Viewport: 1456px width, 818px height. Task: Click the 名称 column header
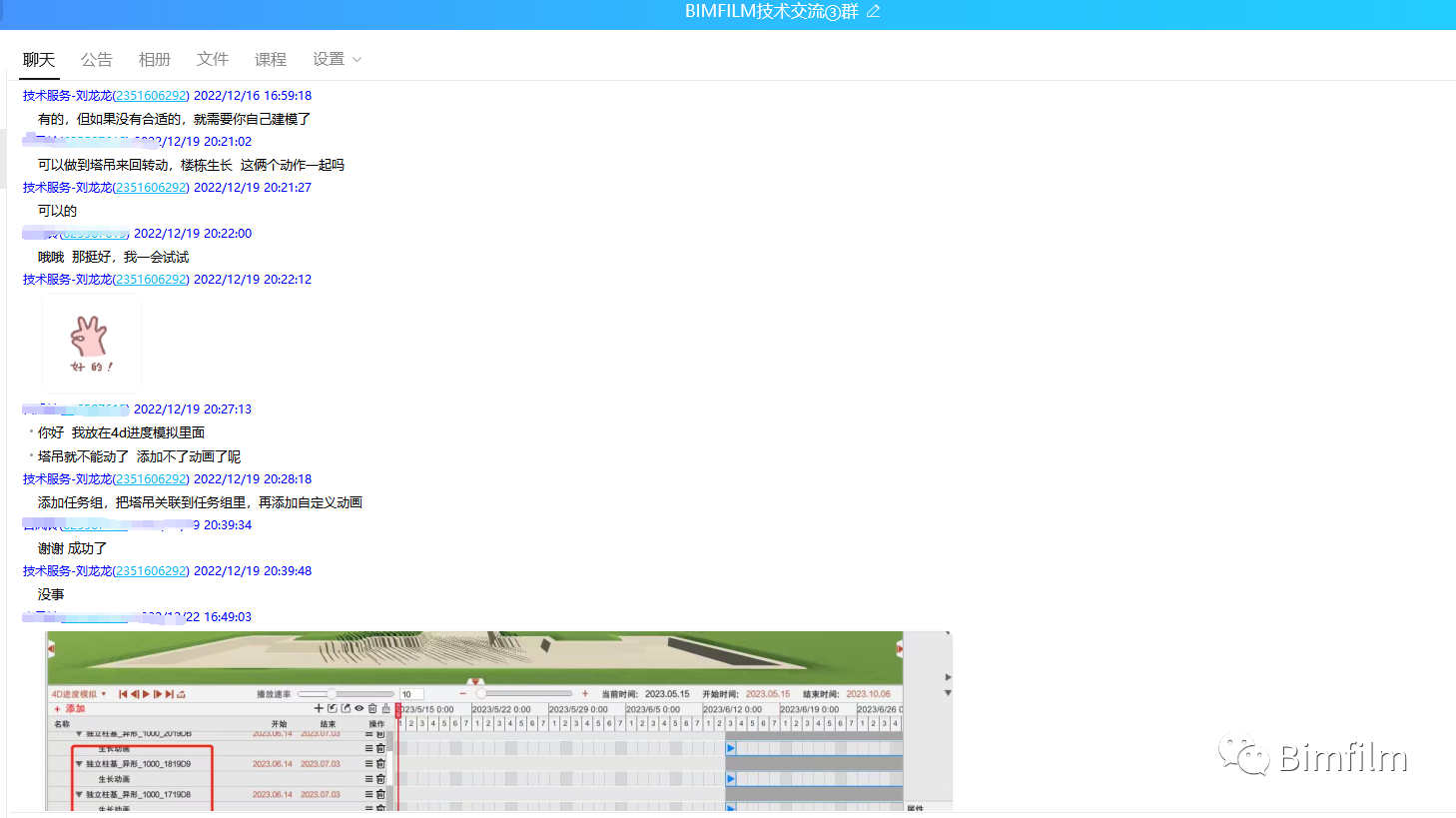click(x=62, y=724)
